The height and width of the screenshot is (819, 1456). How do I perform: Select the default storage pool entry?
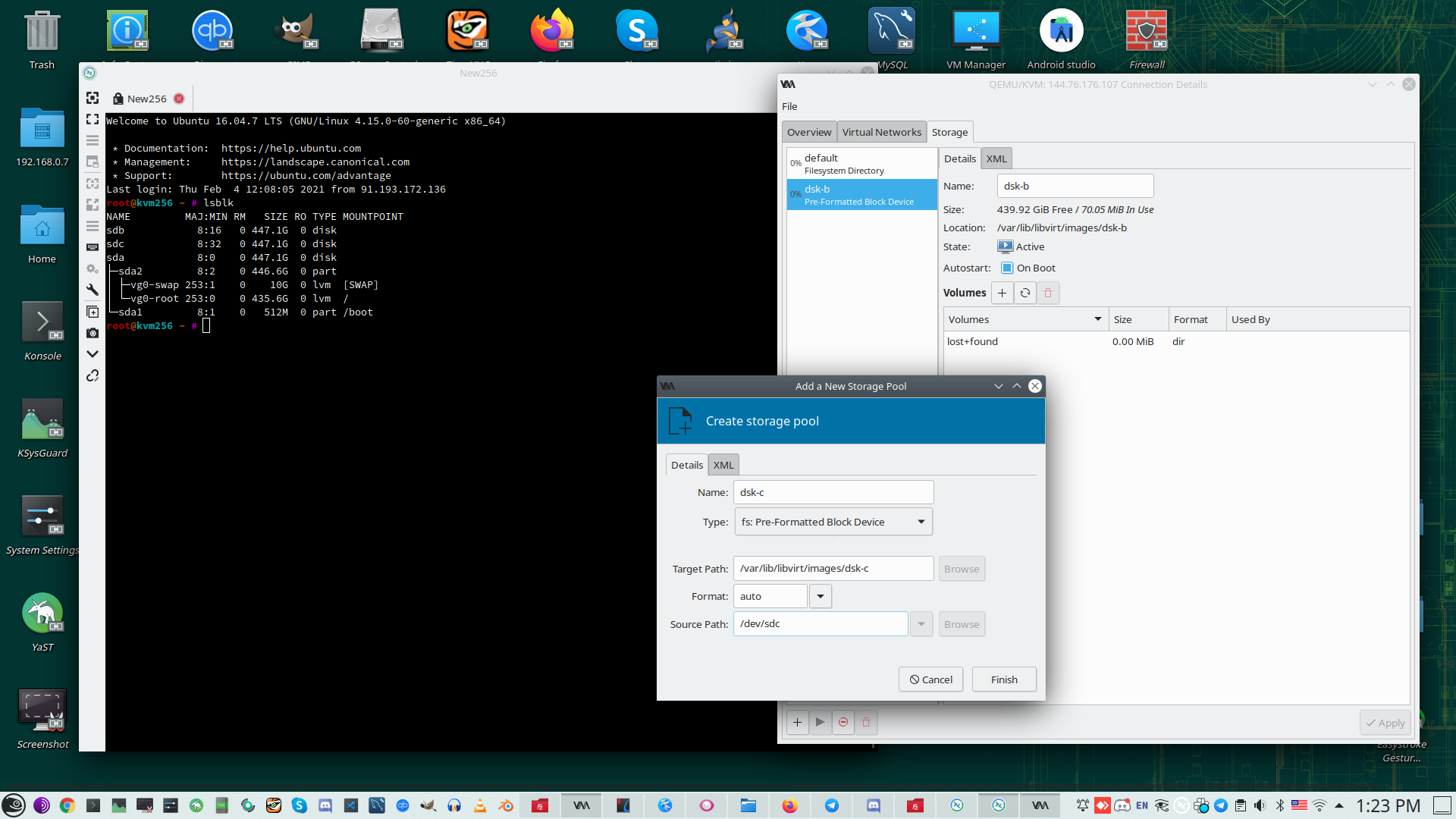[861, 163]
